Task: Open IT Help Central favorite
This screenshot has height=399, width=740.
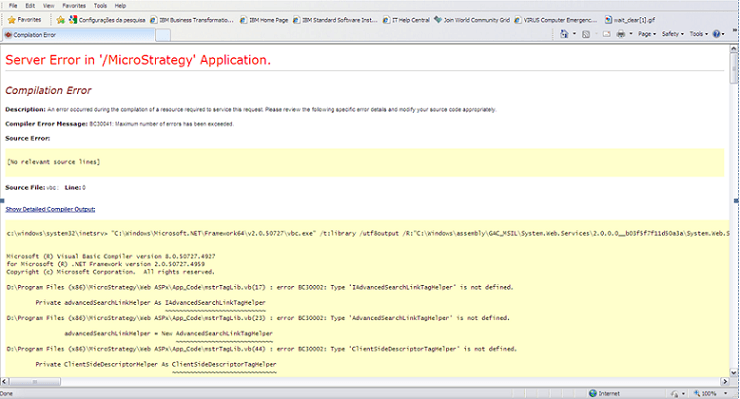Action: 406,20
